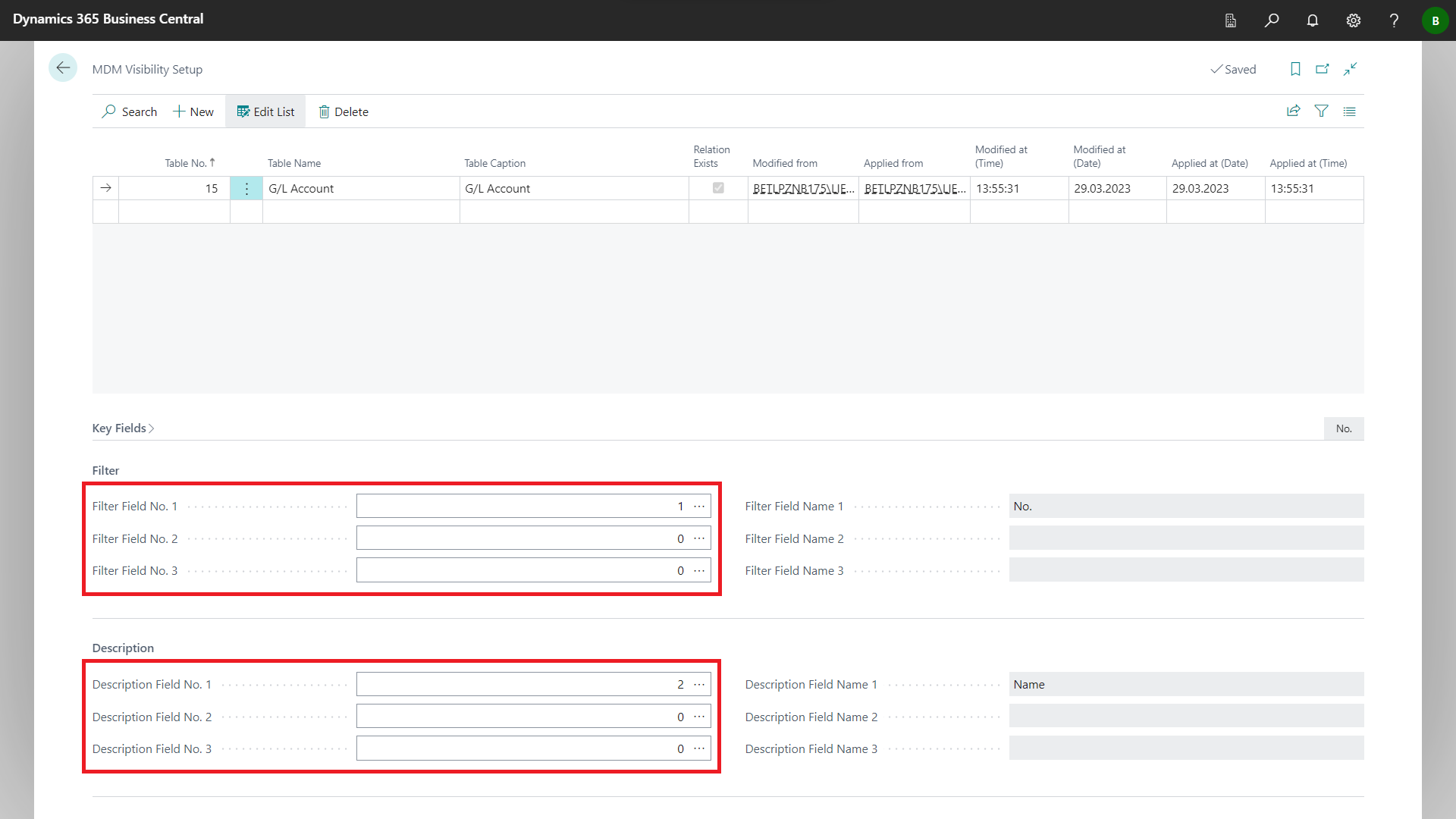This screenshot has height=819, width=1456.
Task: Click the Dynamics 365 Business Central title
Action: [108, 19]
